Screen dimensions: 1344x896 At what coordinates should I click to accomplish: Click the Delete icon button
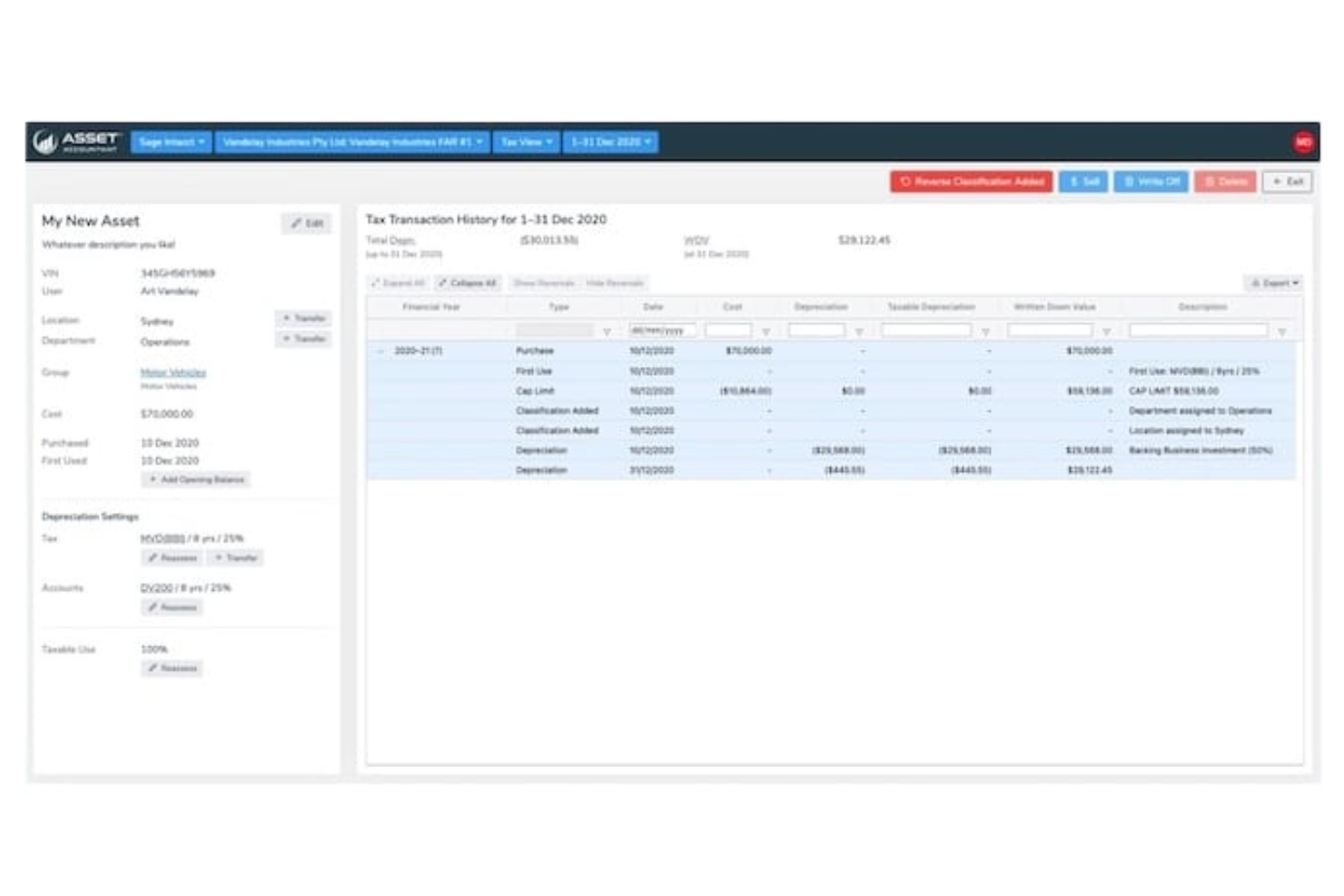(x=1223, y=182)
